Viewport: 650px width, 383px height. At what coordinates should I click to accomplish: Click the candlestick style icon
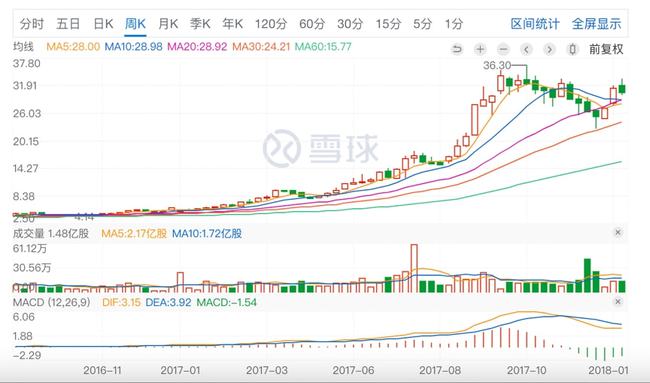(573, 49)
